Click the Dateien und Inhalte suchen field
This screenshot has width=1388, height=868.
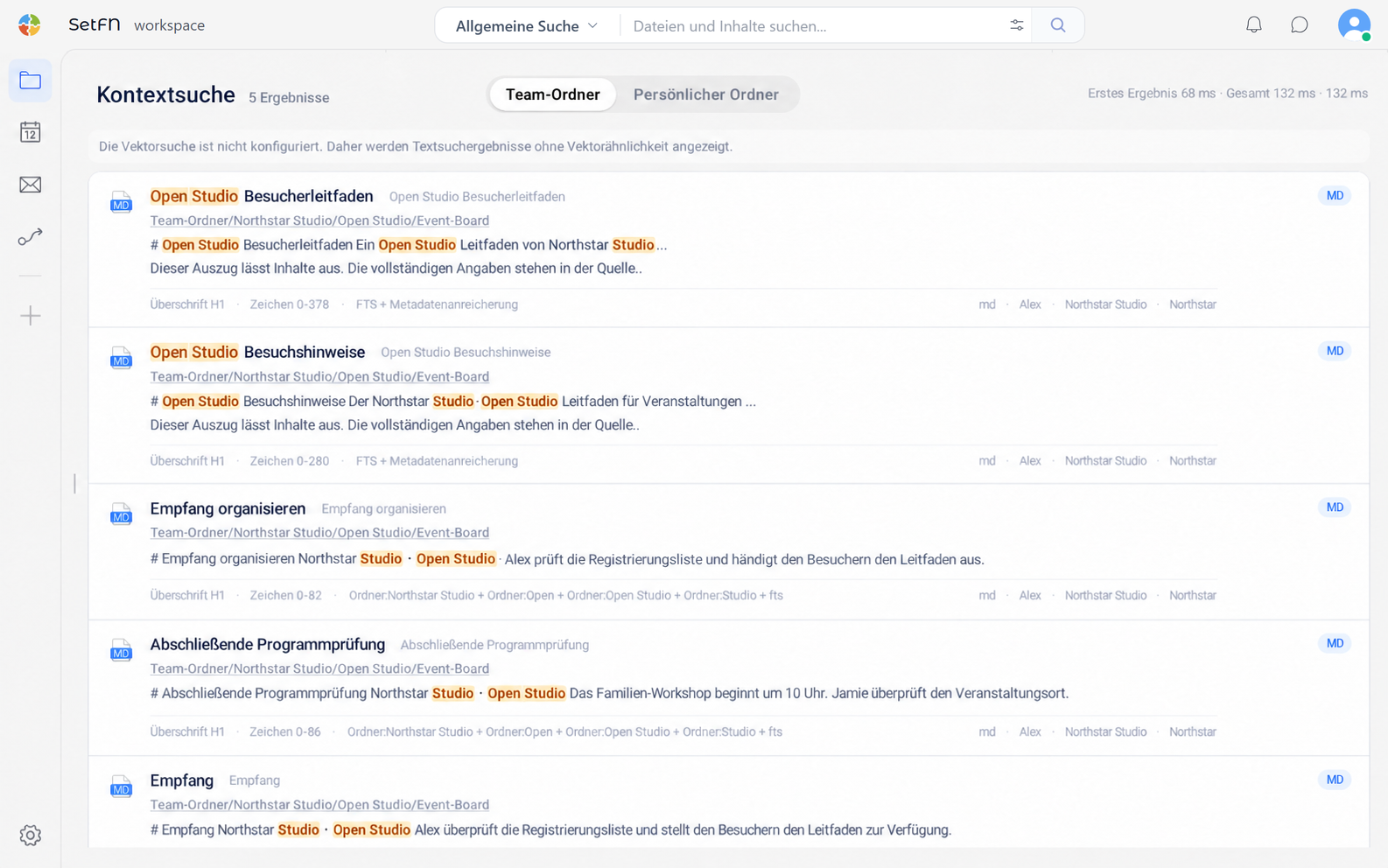click(814, 25)
